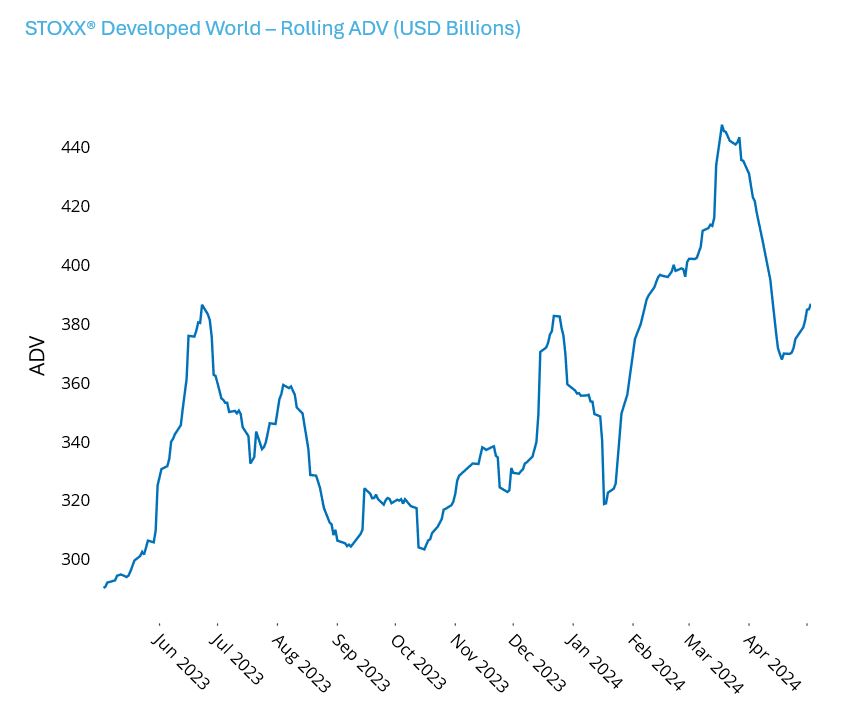
Task: Click the "Jun 2023" x-axis label
Action: (180, 661)
